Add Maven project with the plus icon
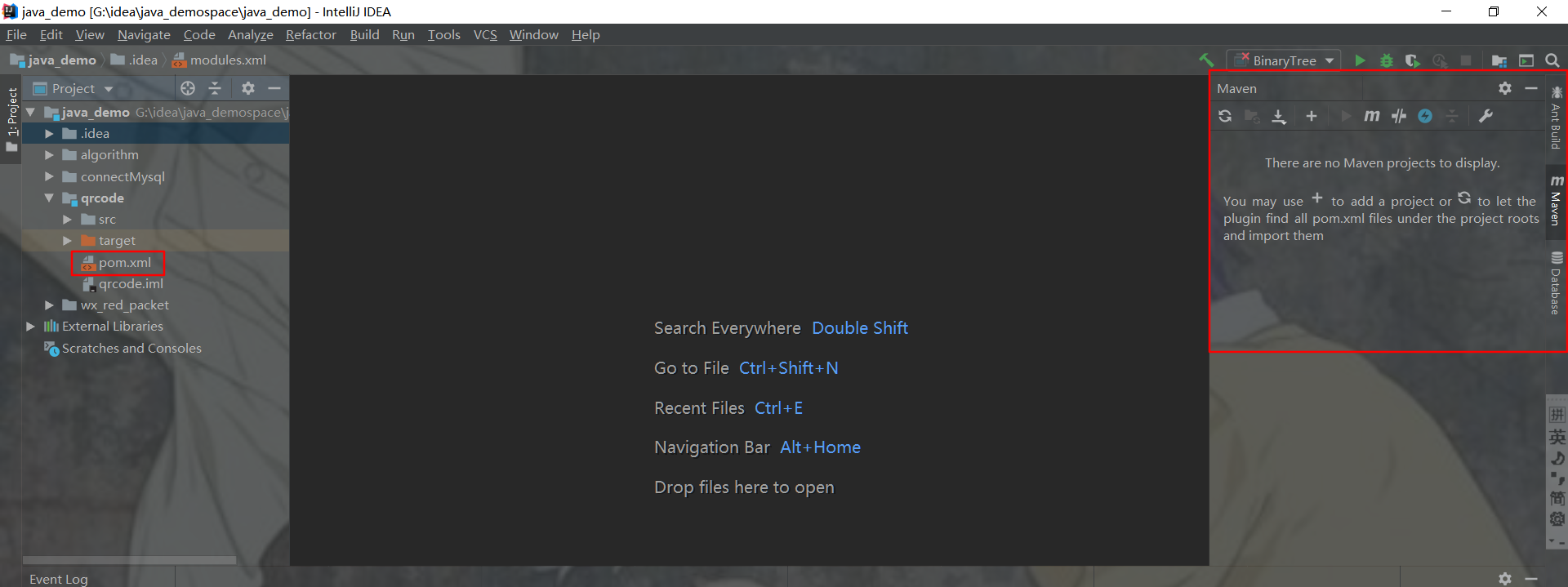This screenshot has height=587, width=1568. click(x=1312, y=116)
